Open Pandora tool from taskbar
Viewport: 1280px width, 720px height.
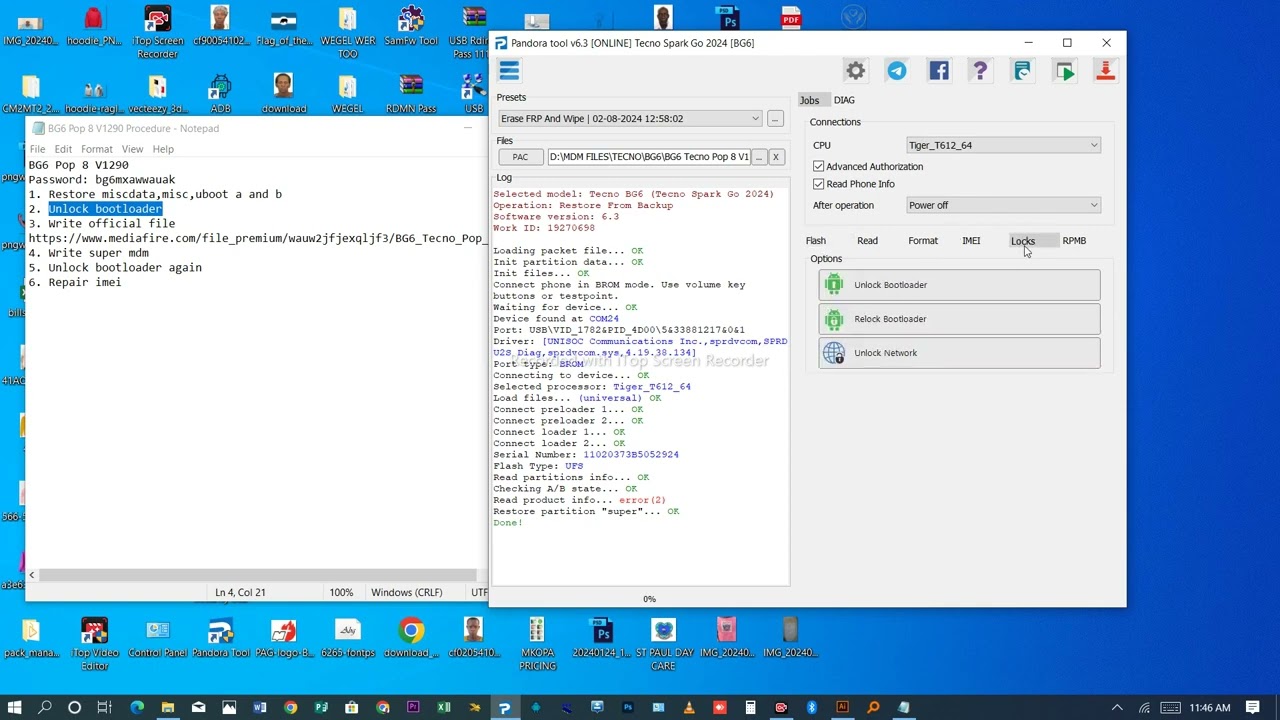[504, 708]
